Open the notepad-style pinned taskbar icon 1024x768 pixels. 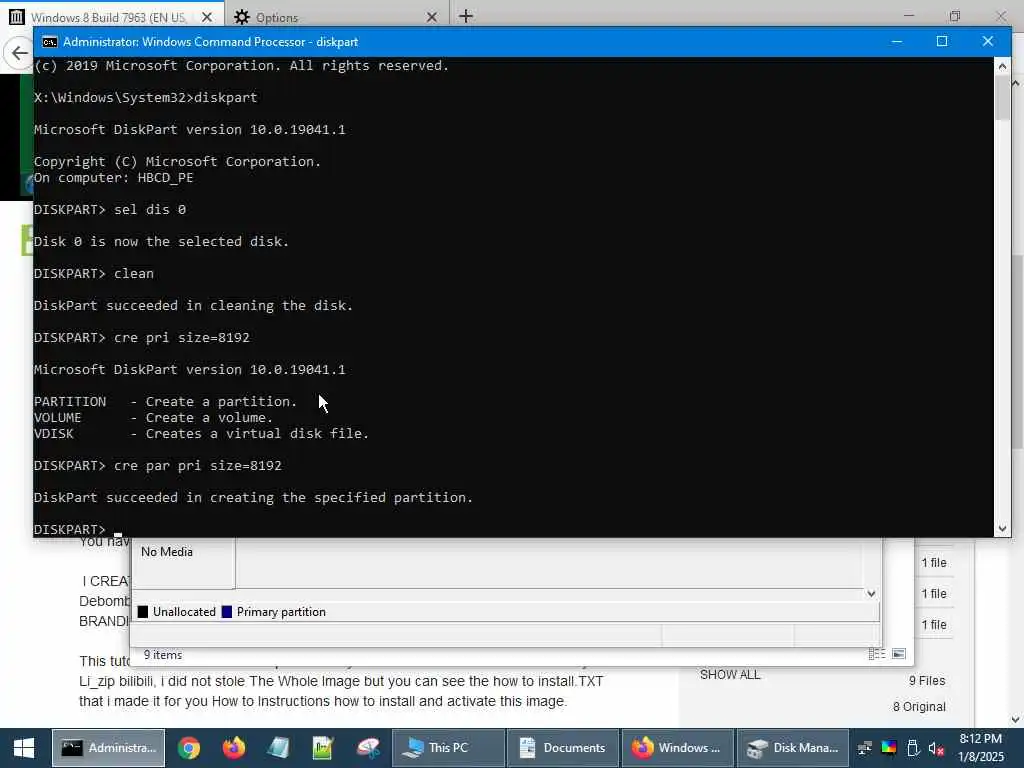[x=278, y=748]
